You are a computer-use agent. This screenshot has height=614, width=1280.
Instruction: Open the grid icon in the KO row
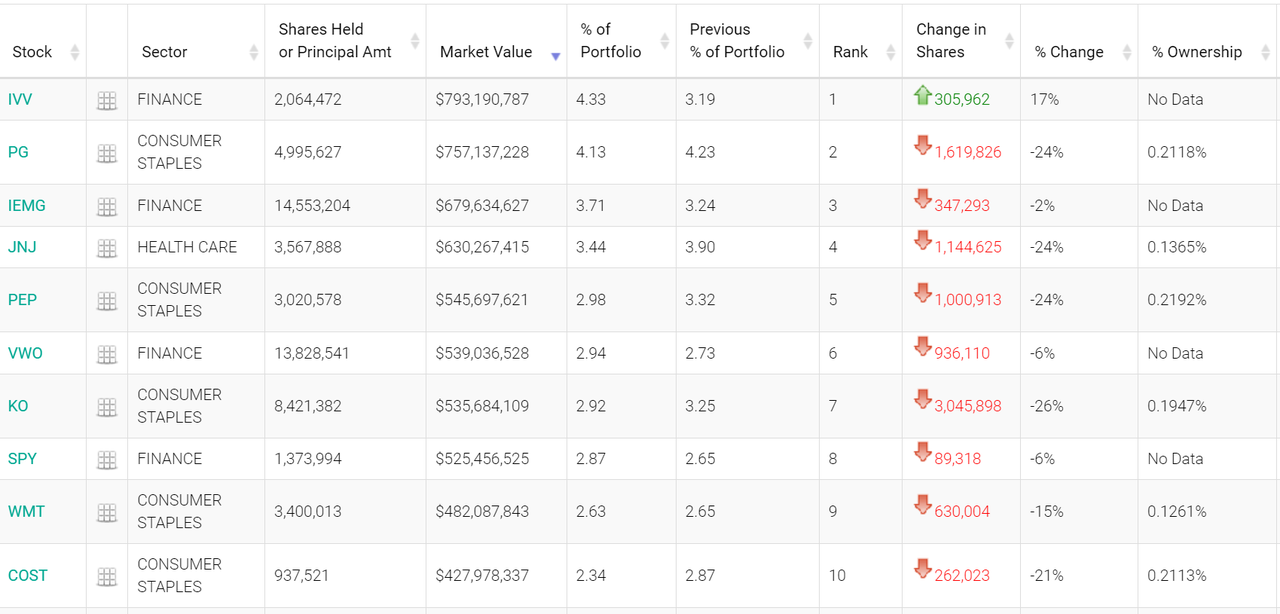(x=107, y=407)
